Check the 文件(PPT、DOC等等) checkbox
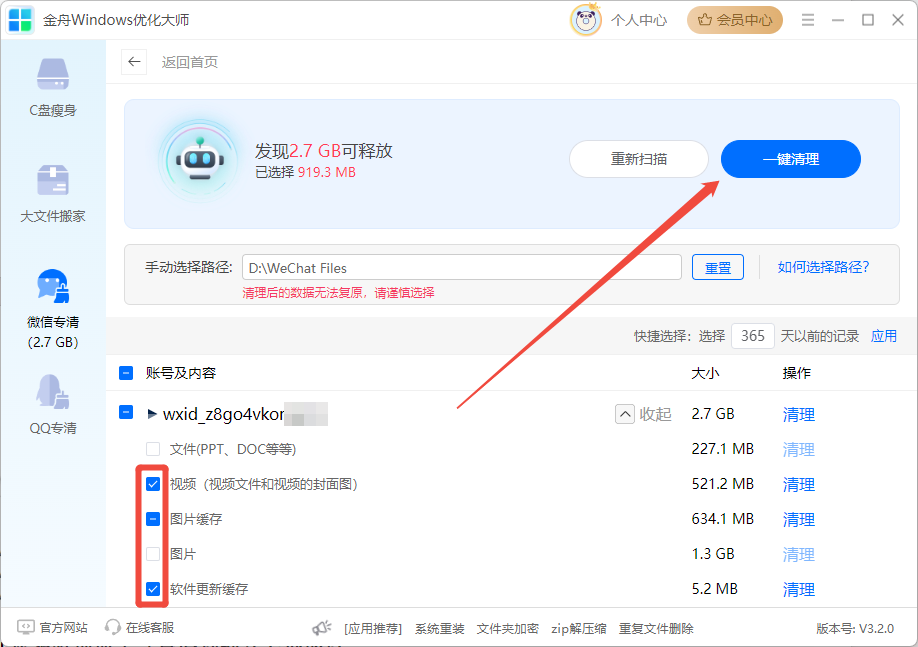The image size is (918, 647). [153, 449]
